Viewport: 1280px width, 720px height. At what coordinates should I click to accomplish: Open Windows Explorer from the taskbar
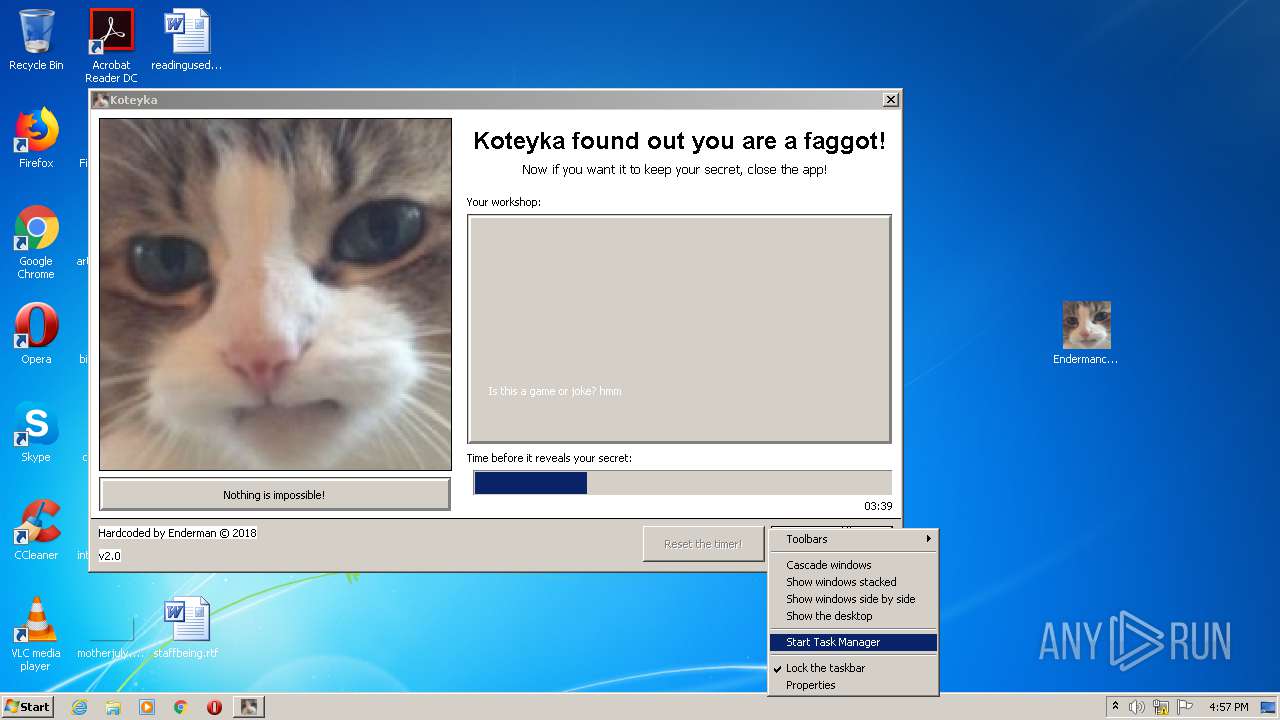pos(113,707)
